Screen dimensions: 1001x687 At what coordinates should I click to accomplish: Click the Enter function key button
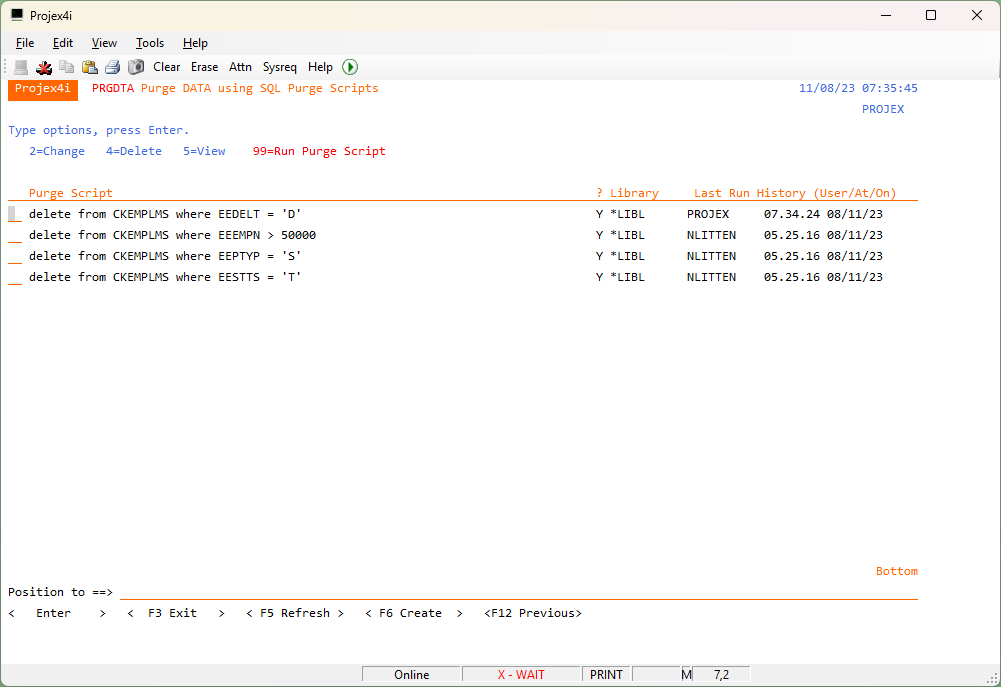coord(57,613)
